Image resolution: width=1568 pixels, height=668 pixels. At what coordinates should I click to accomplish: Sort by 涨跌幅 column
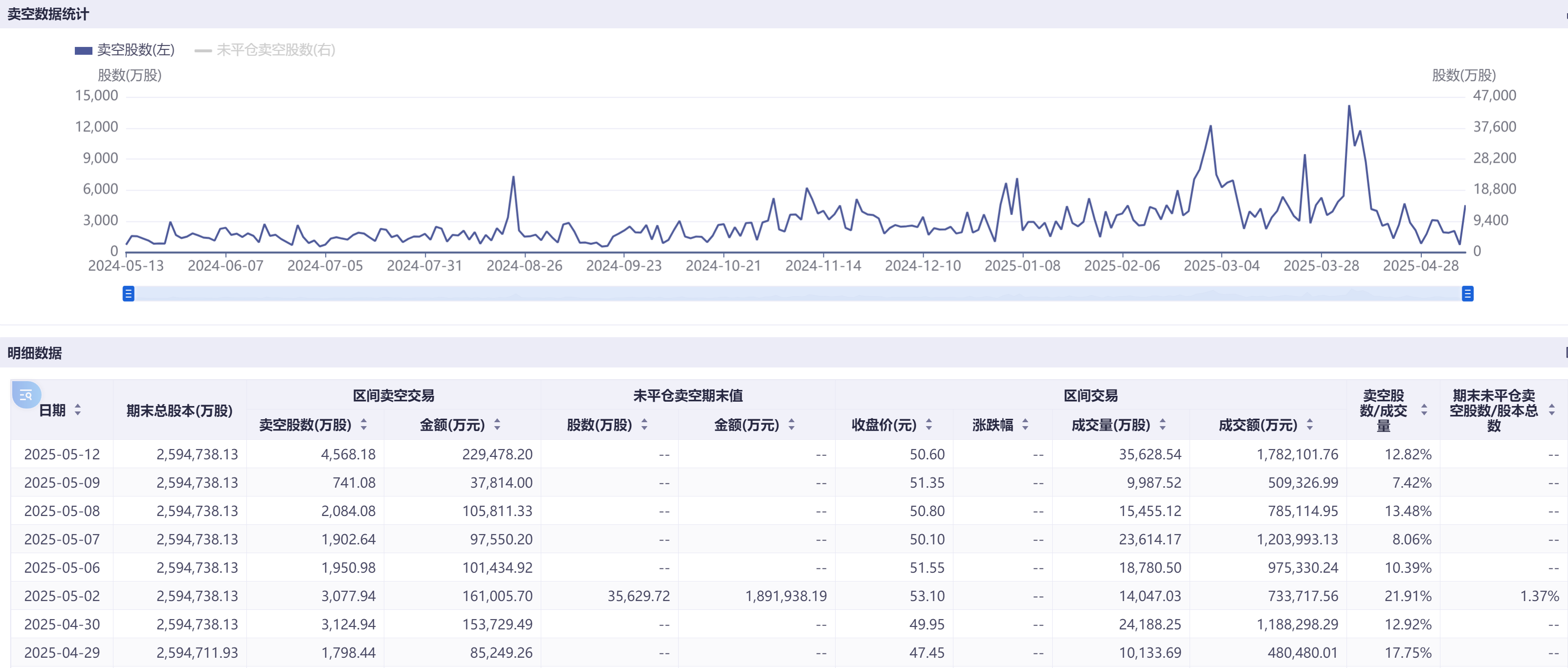coord(1025,425)
